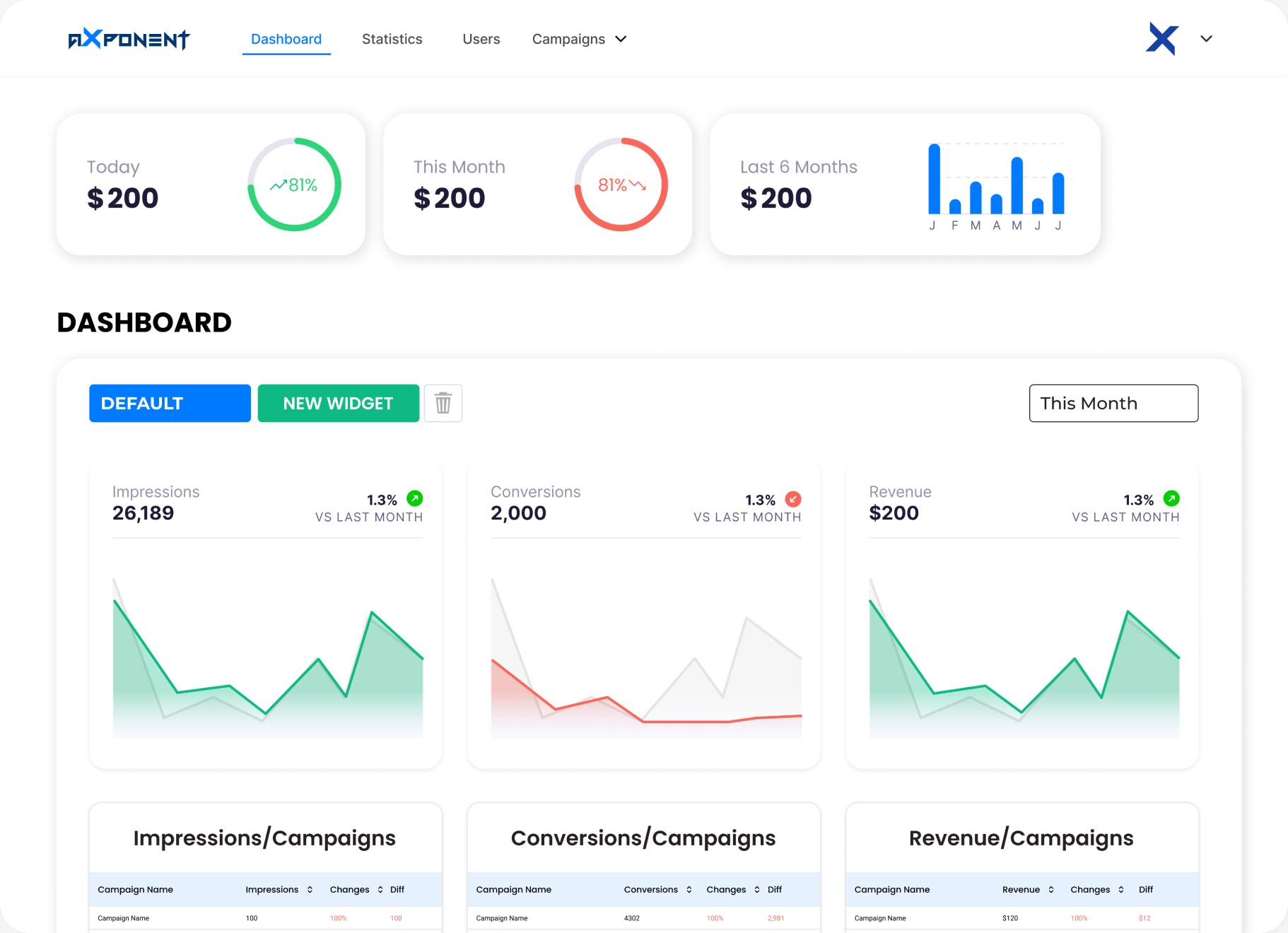The width and height of the screenshot is (1288, 933).
Task: Click the trash delete widget icon
Action: point(443,404)
